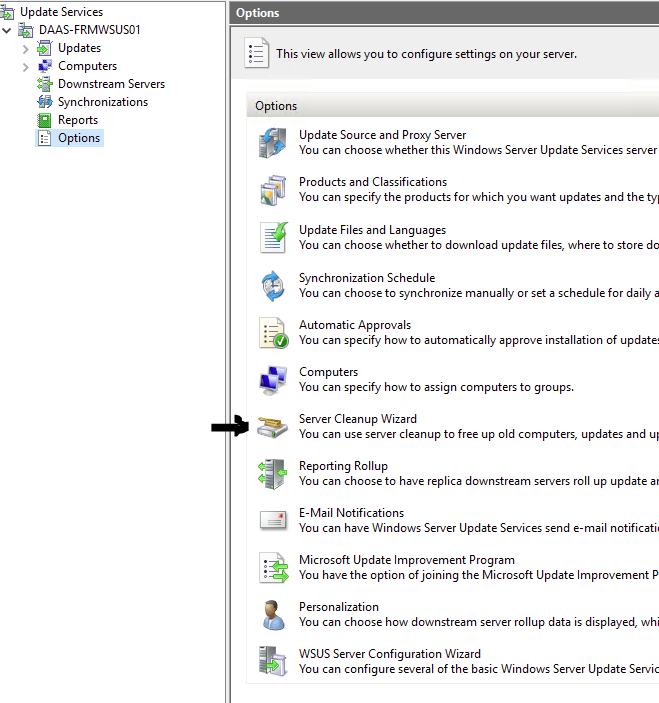Select Updates in the tree
Screen dimensions: 659x703
[79, 48]
